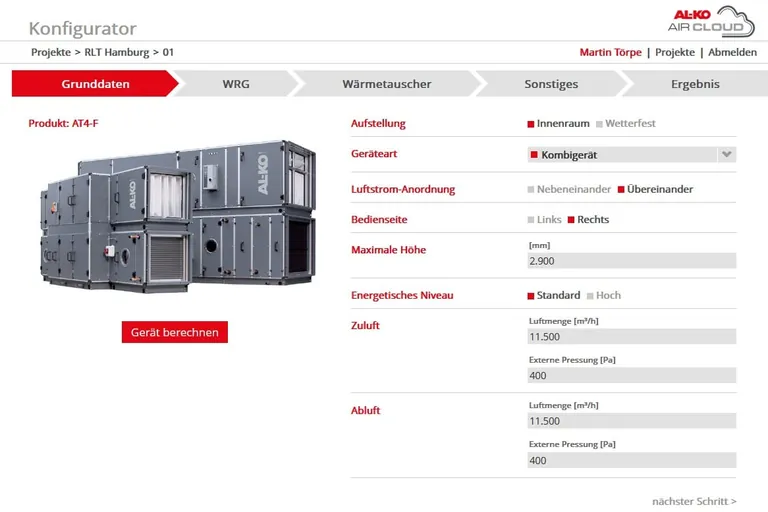Click the AL-KO Air Cloud logo

tap(711, 21)
